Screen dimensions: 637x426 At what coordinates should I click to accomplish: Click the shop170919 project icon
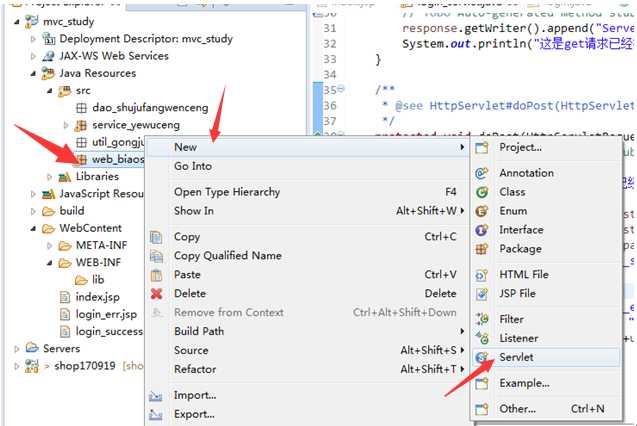click(x=32, y=365)
